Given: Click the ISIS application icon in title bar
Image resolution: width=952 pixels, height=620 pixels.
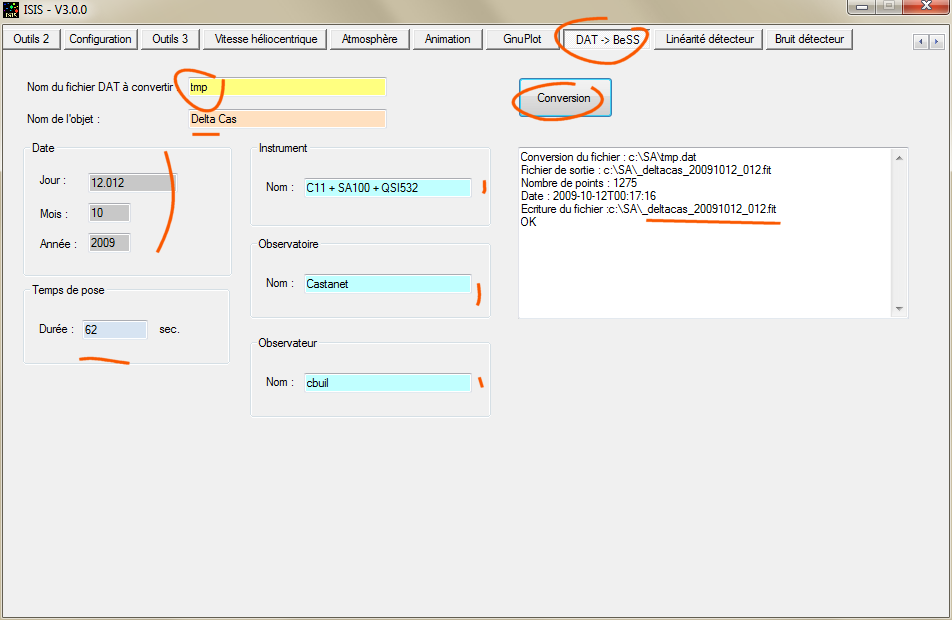Looking at the screenshot, I should click(11, 9).
